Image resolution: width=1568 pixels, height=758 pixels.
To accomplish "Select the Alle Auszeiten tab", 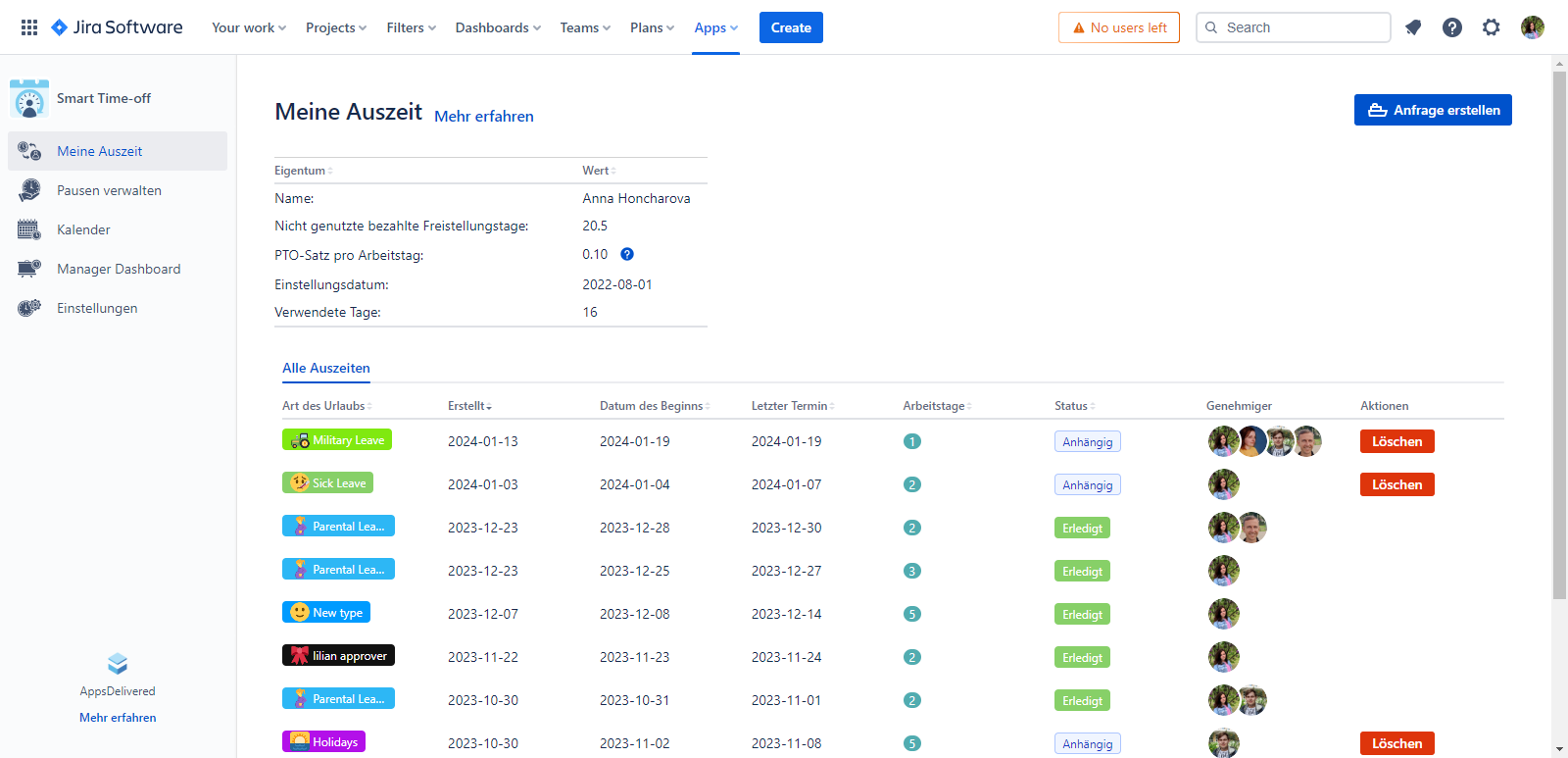I will 326,368.
